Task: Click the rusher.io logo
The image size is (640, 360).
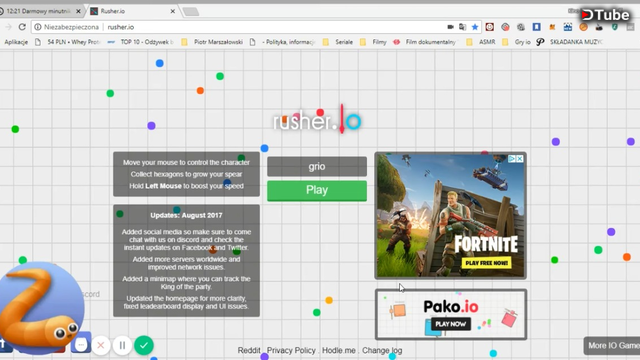Action: pyautogui.click(x=317, y=120)
